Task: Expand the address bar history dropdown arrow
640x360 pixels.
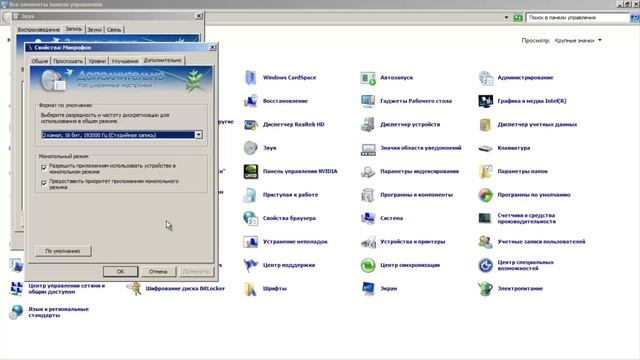Action: point(506,18)
